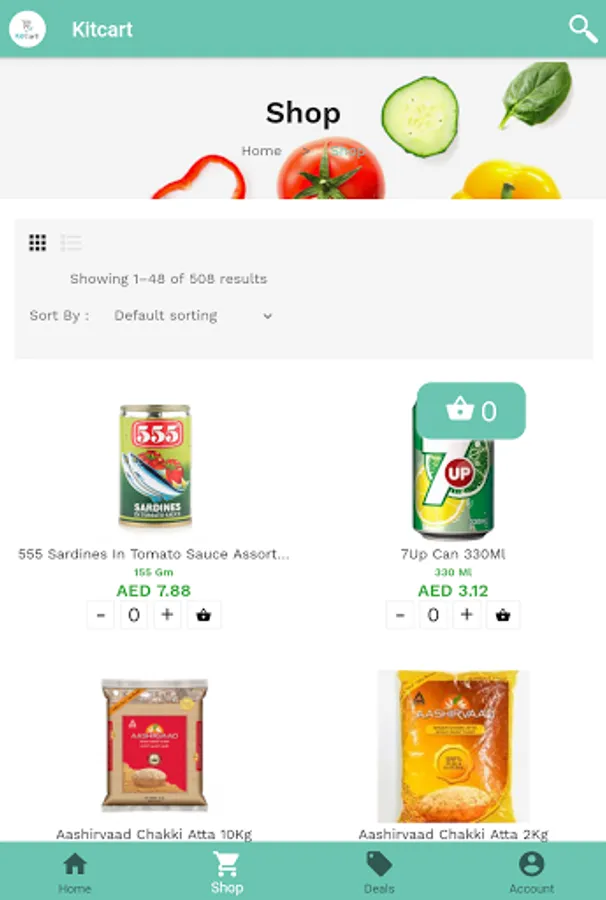
Task: Add 7Up Can to basket
Action: (x=503, y=615)
